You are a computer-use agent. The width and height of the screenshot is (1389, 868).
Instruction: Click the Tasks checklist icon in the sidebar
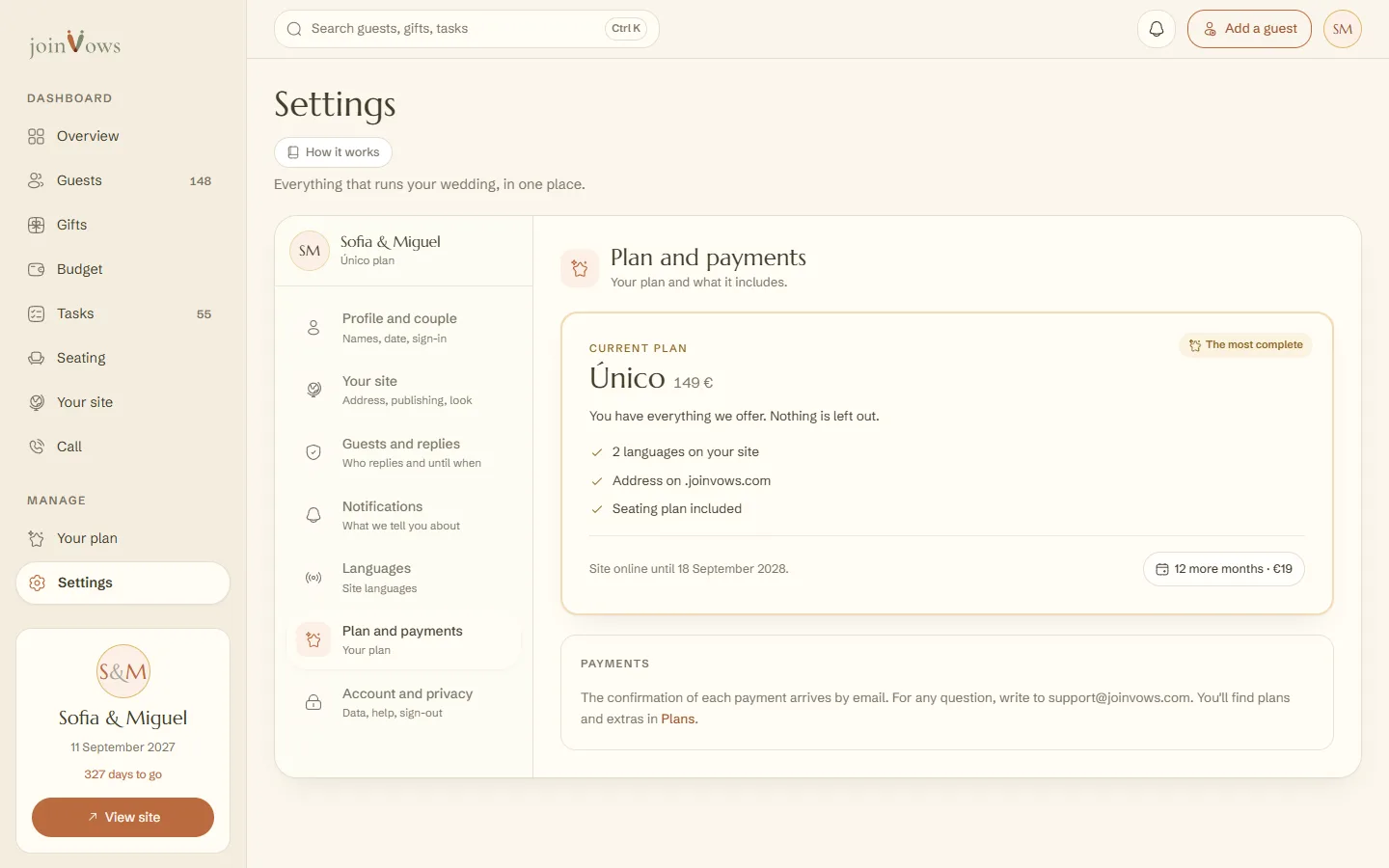(37, 313)
